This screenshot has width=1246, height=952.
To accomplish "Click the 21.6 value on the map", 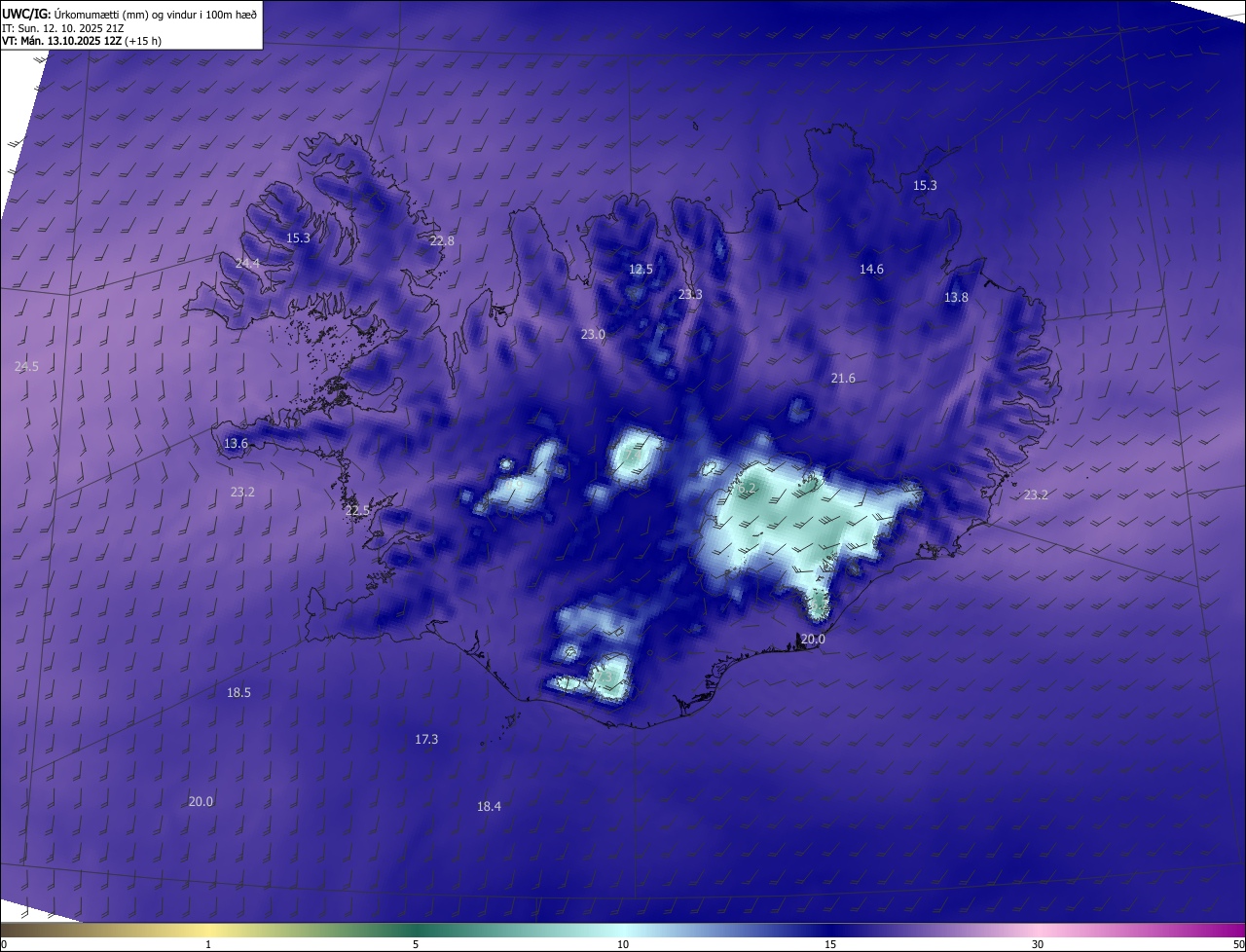I will click(x=843, y=379).
